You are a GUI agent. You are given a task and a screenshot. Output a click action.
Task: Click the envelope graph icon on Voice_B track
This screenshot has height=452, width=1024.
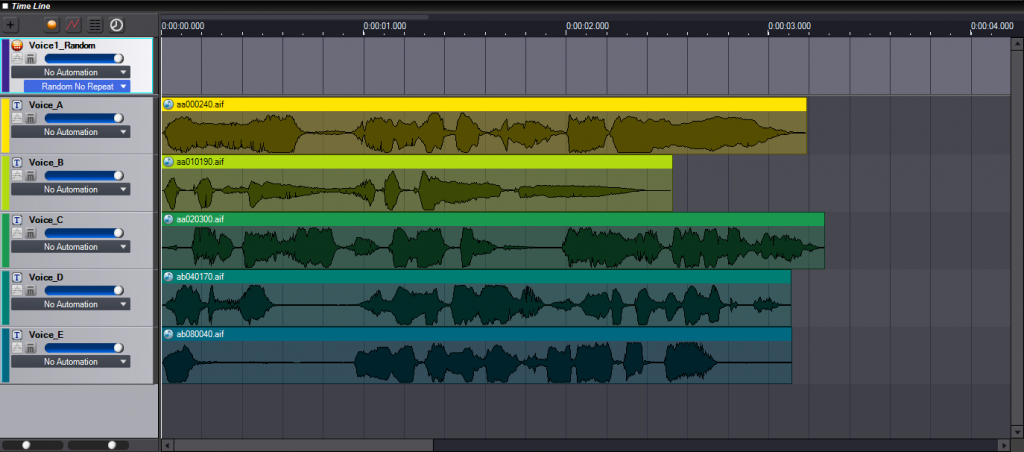pyautogui.click(x=18, y=176)
